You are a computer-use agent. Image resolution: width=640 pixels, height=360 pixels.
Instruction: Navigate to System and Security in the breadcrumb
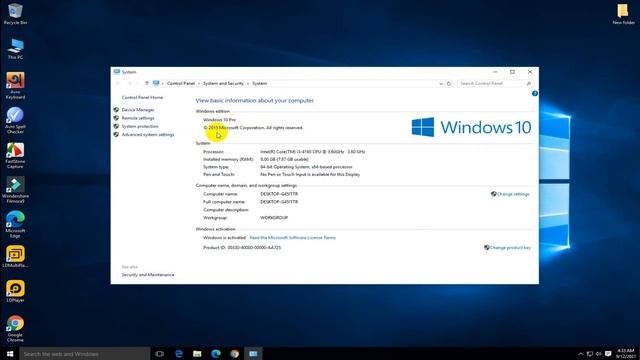tap(223, 83)
